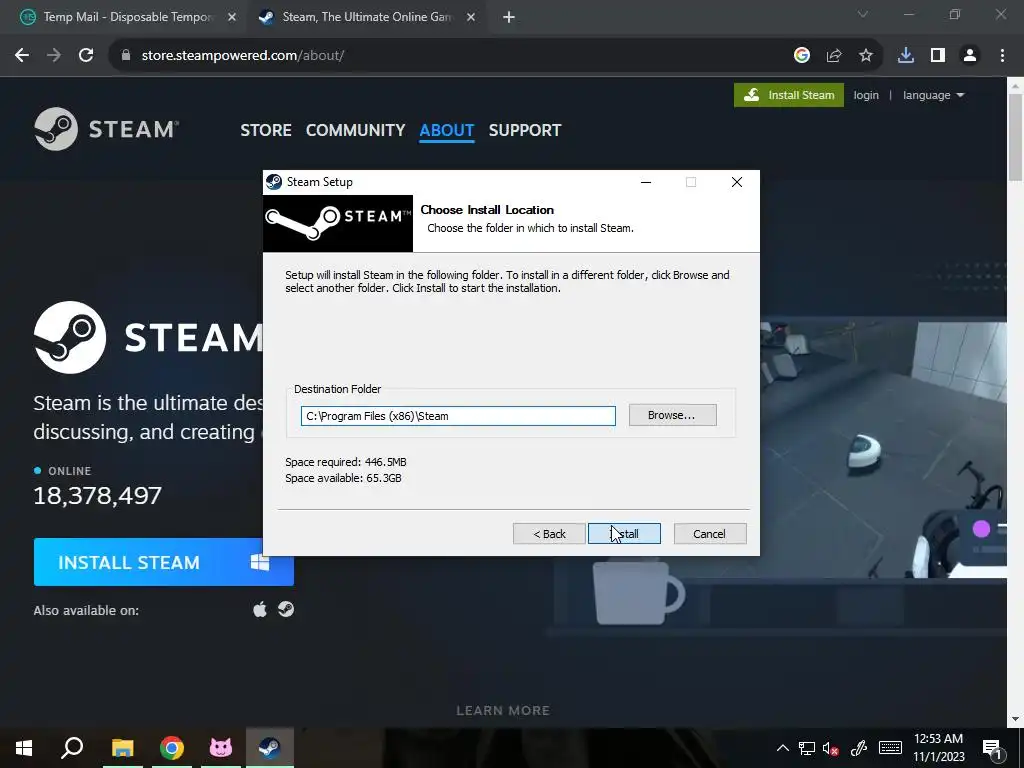Click pink cat taskbar app icon
Viewport: 1024px width, 768px height.
[x=221, y=748]
